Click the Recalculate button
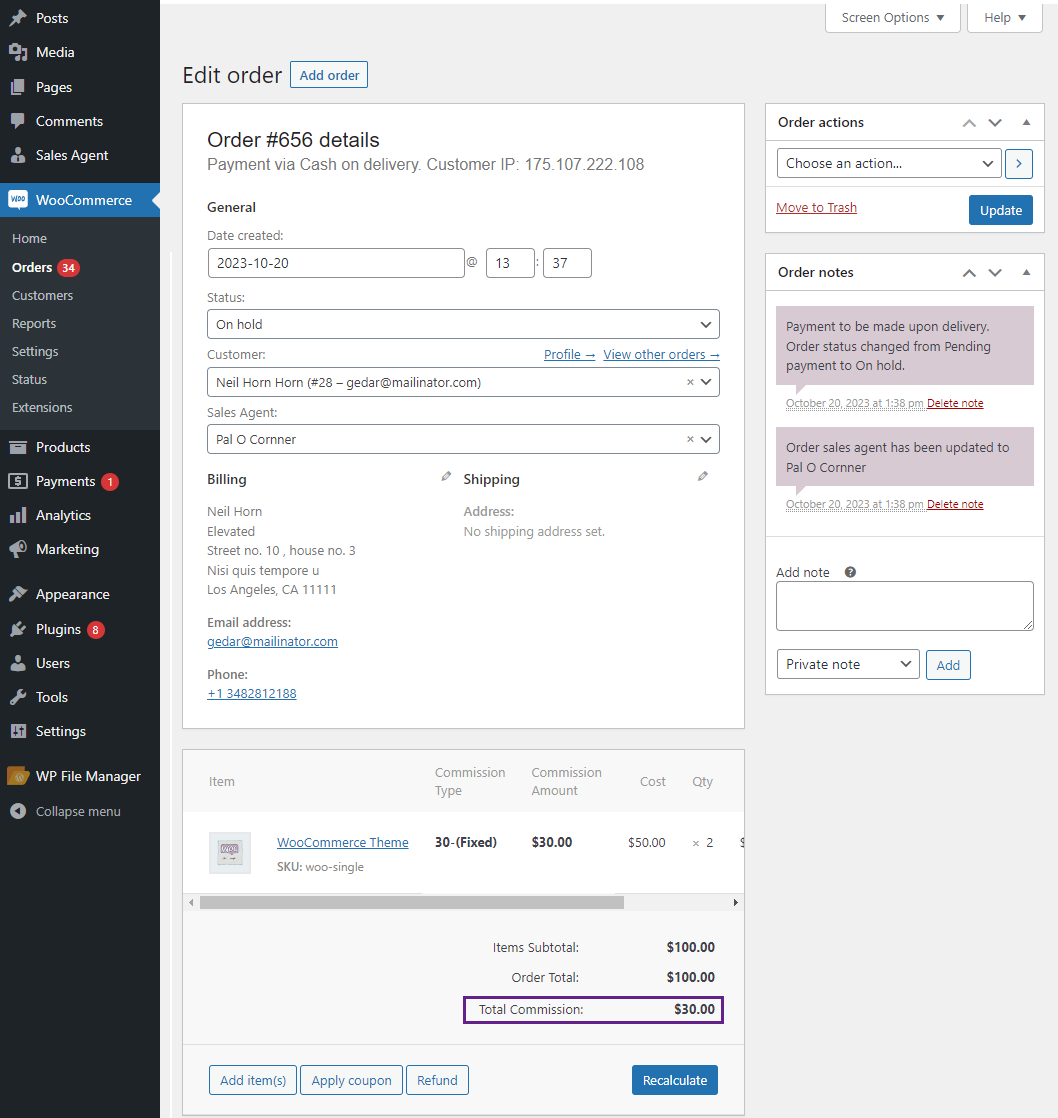 point(674,1080)
